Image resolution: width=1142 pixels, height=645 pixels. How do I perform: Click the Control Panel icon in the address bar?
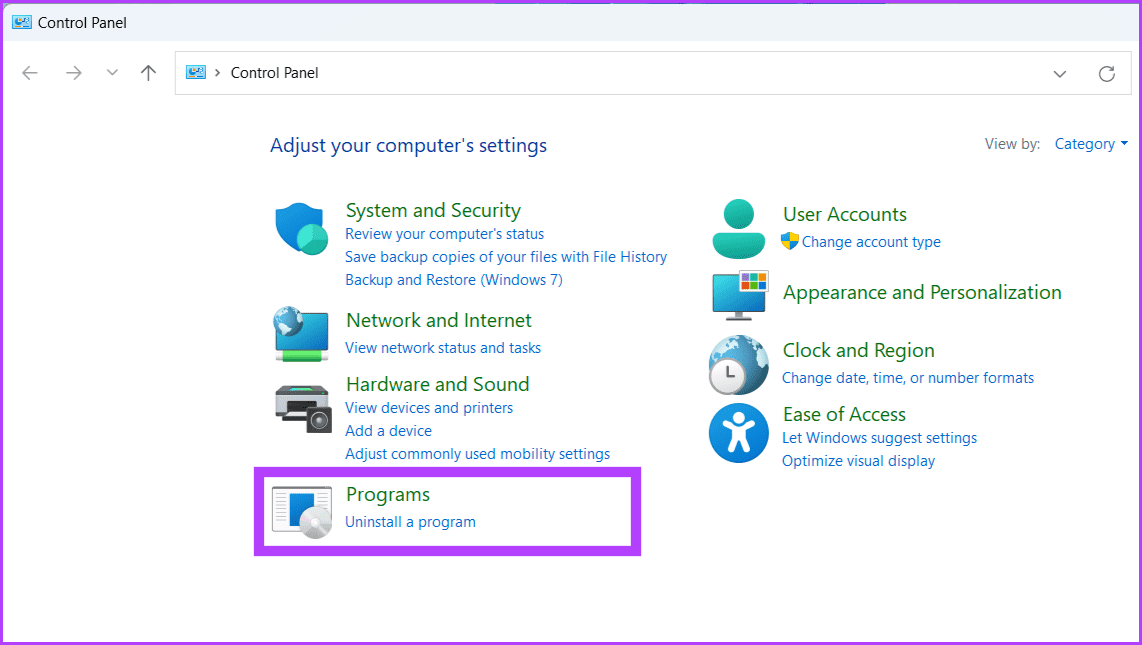coord(196,72)
